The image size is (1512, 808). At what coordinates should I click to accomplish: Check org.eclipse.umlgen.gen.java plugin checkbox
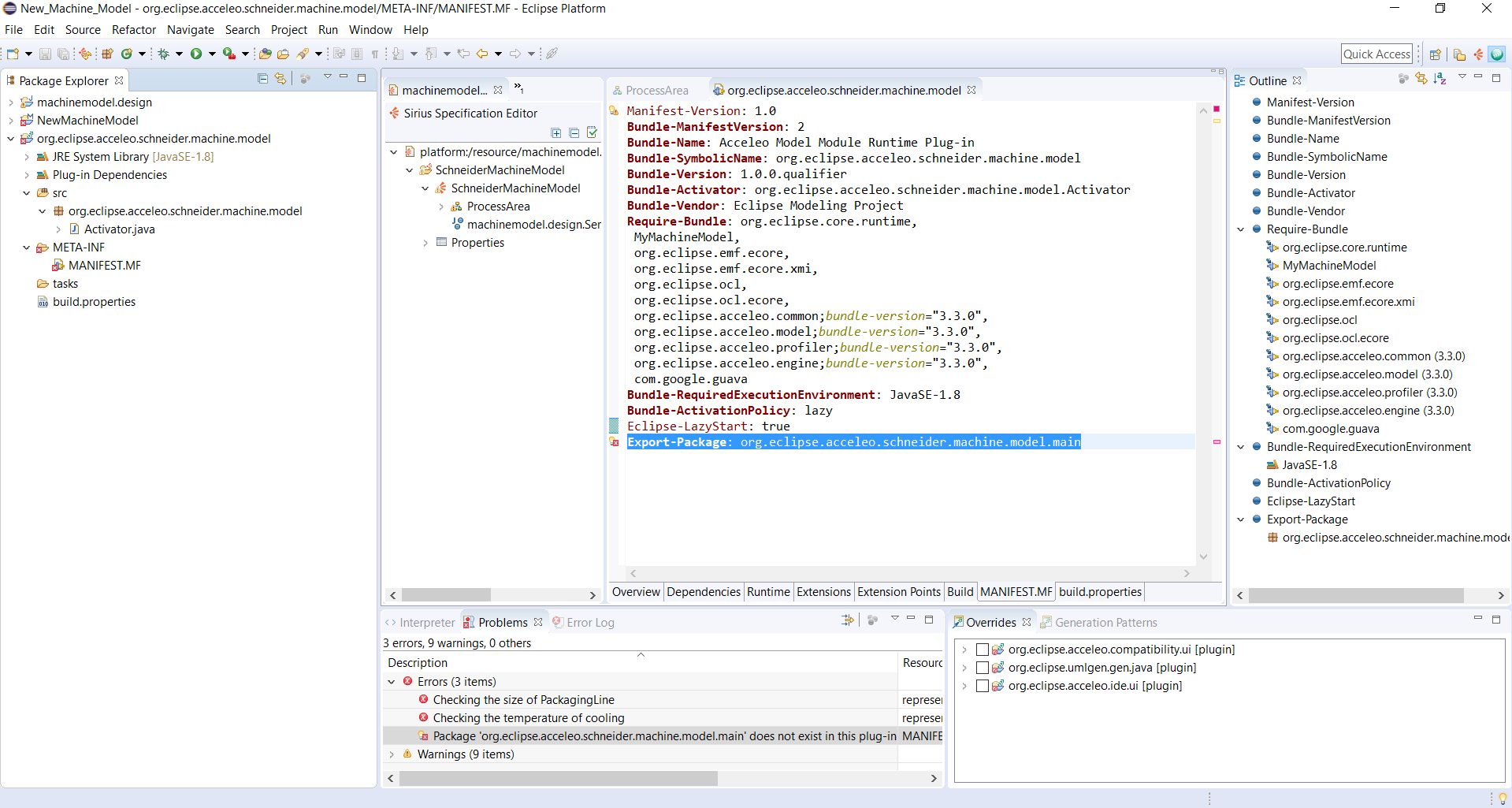(x=983, y=668)
